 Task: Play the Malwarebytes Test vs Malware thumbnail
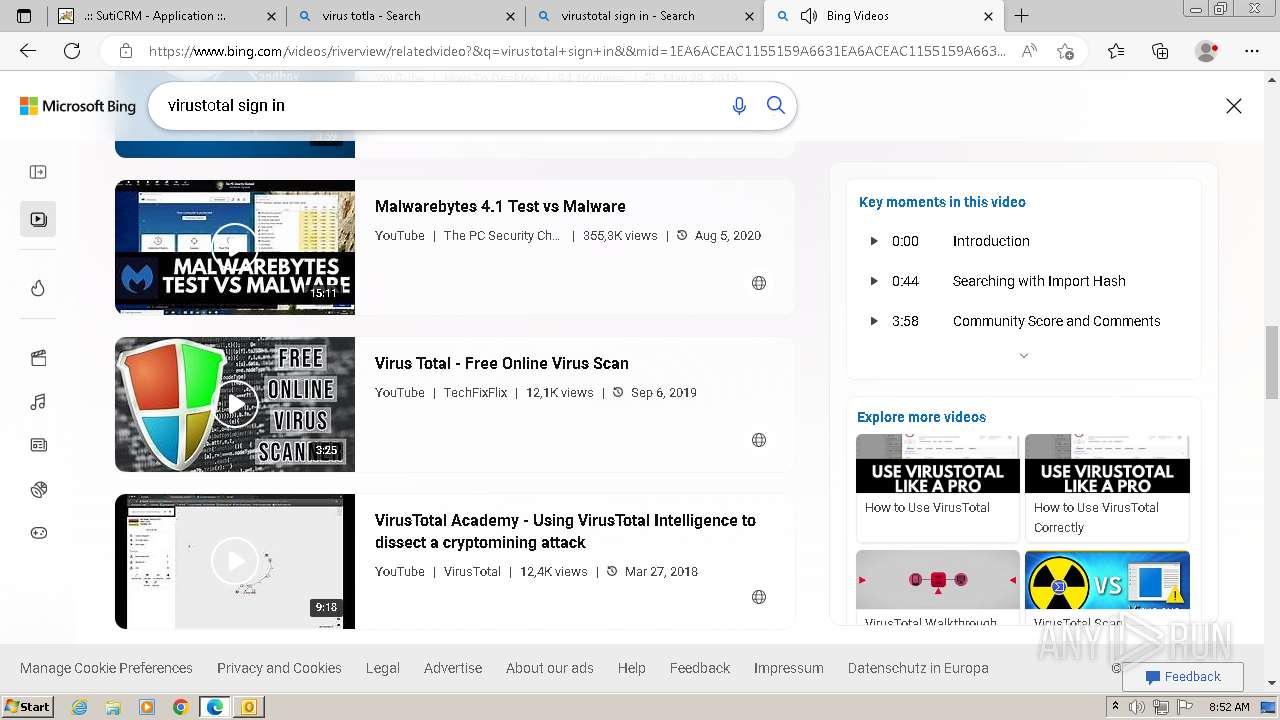tap(235, 247)
